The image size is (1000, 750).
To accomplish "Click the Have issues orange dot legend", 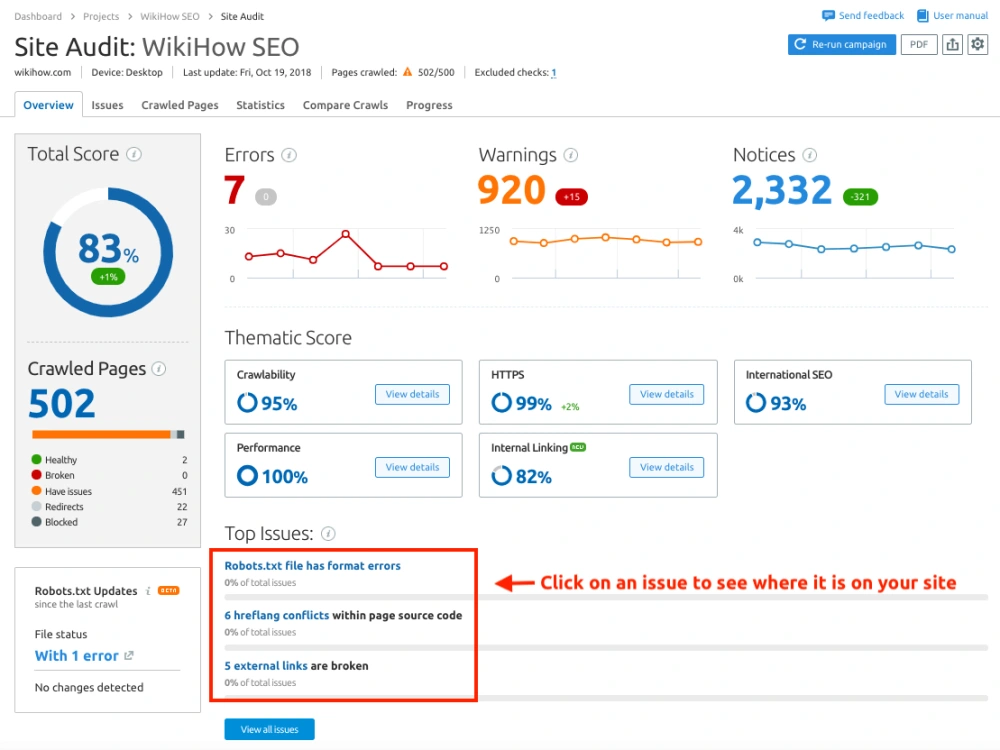I will pyautogui.click(x=36, y=491).
